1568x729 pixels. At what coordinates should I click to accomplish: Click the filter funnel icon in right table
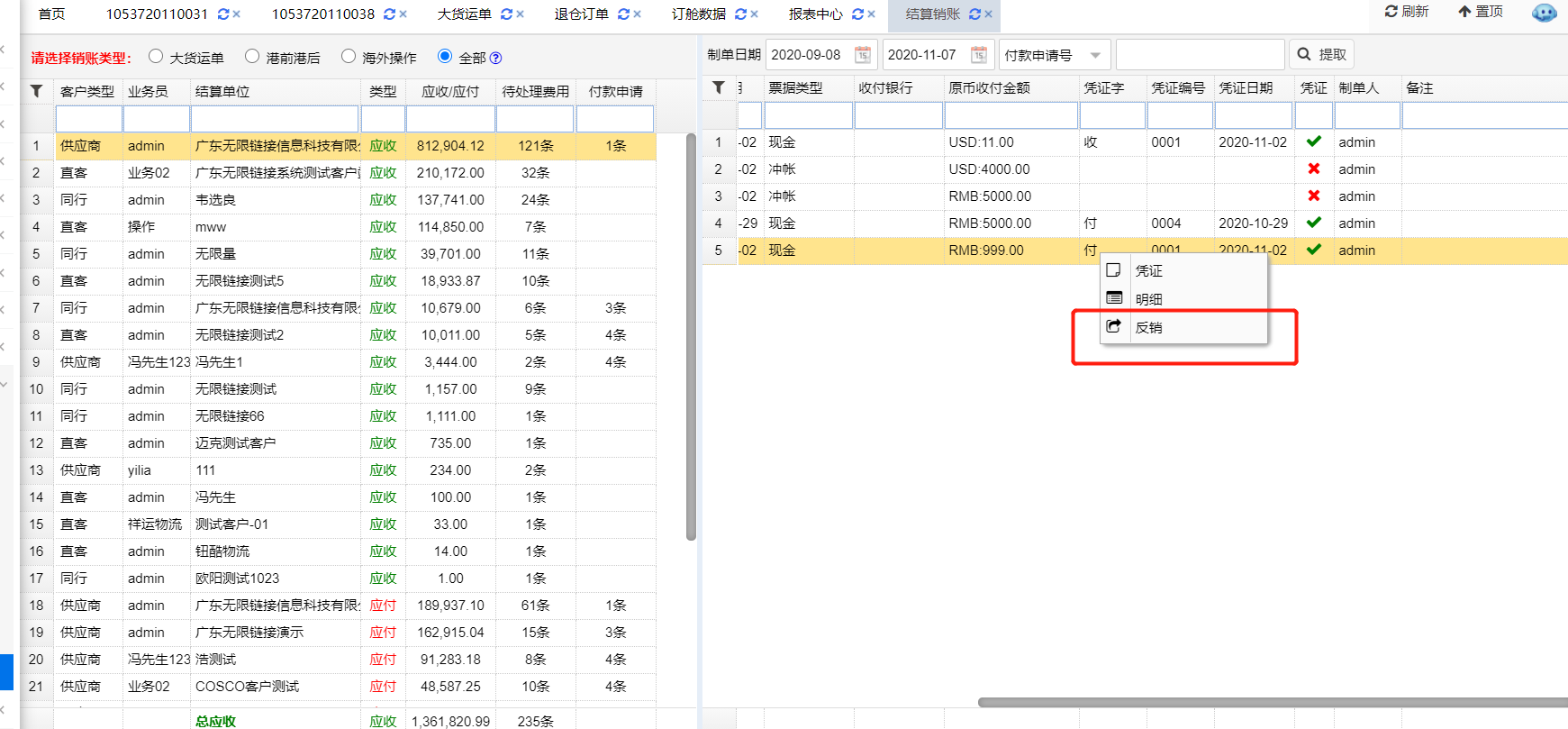point(719,87)
